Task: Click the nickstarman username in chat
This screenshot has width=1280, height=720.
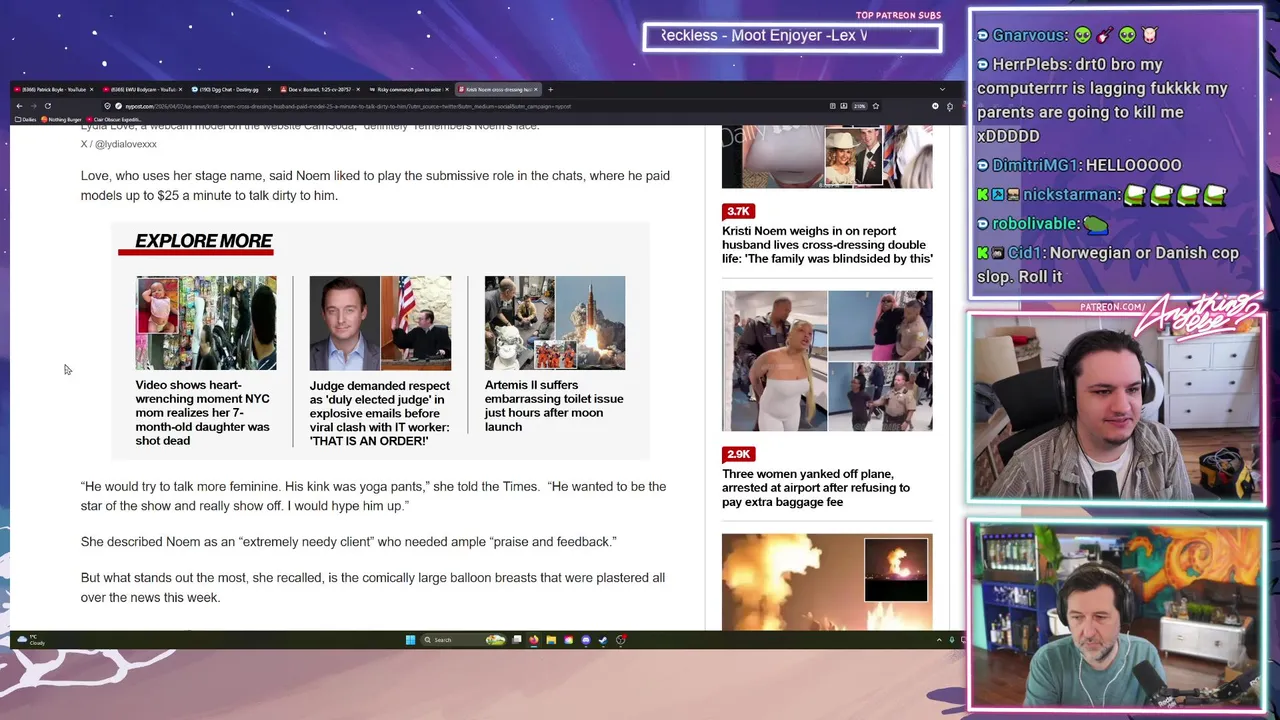Action: 1070,195
